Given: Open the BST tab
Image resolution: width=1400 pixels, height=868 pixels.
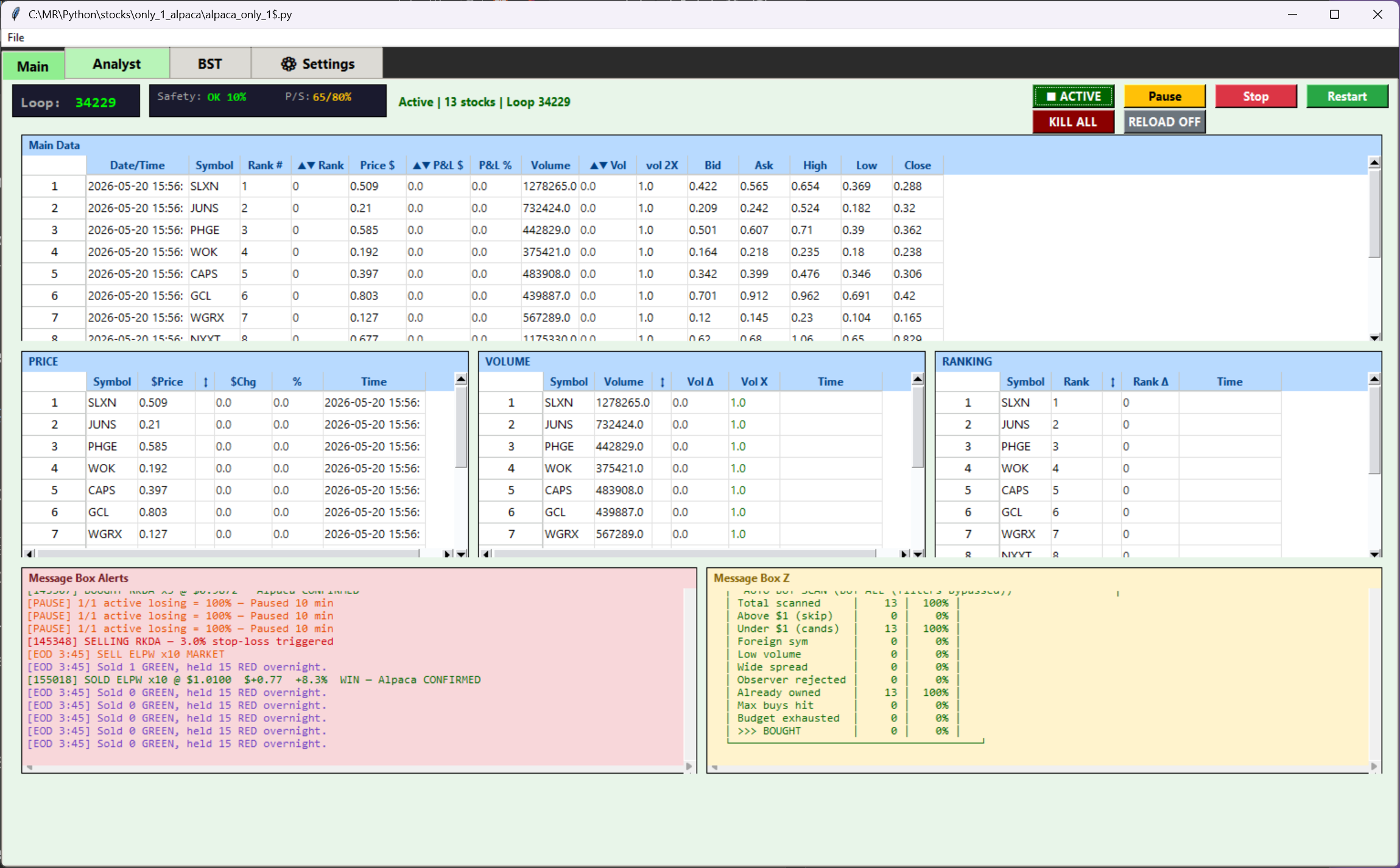Looking at the screenshot, I should pyautogui.click(x=210, y=64).
